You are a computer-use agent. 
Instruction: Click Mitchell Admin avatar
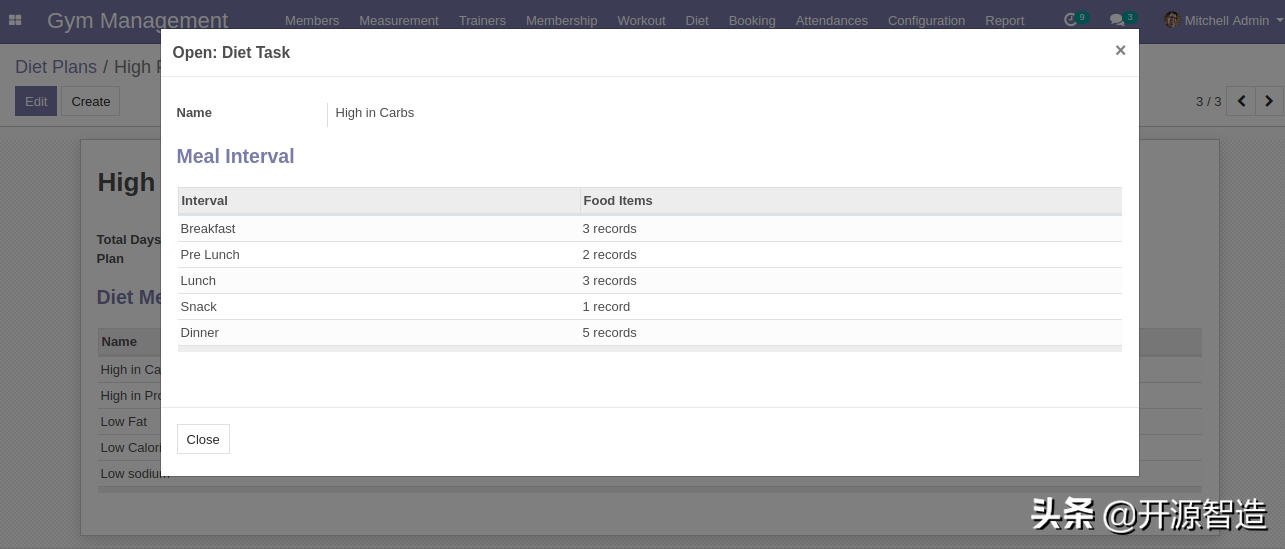click(1172, 20)
